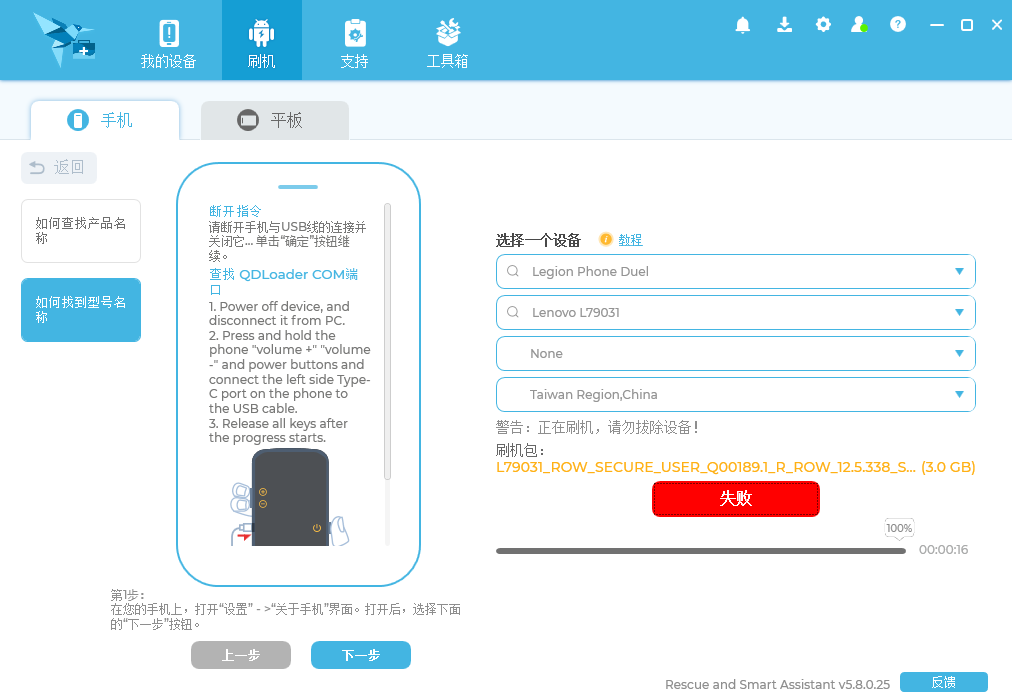Click the 100% progress label
This screenshot has width=1012, height=700.
[x=899, y=528]
